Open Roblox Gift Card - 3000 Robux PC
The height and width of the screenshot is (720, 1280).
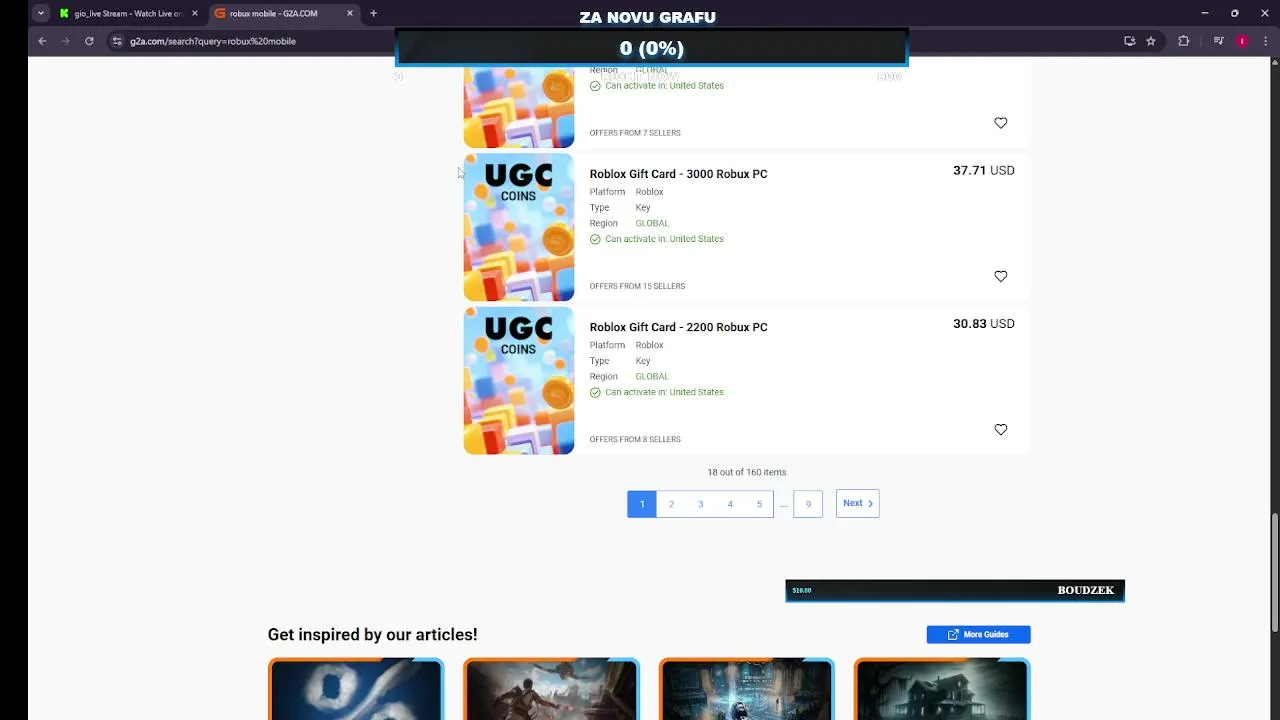(678, 174)
